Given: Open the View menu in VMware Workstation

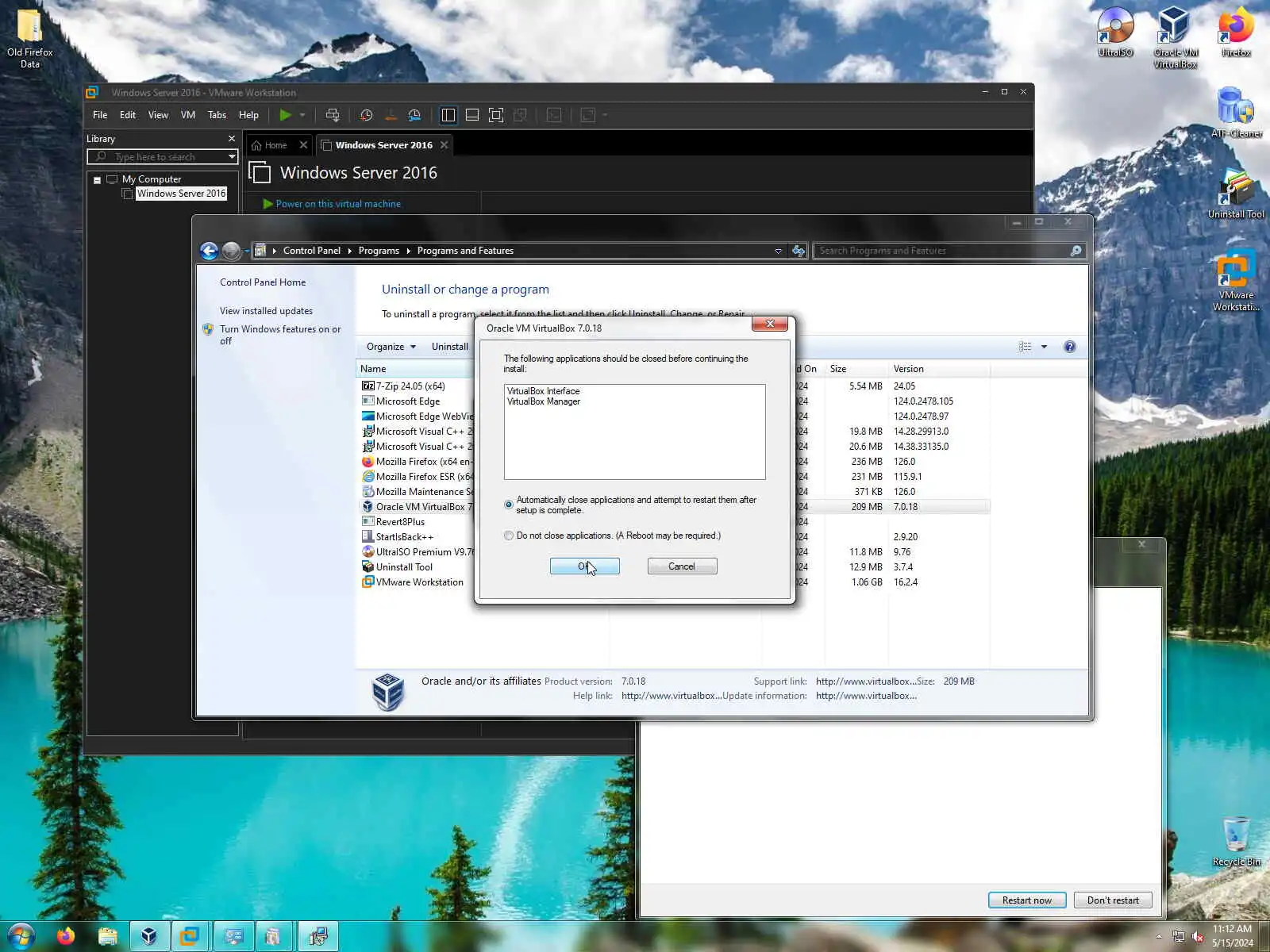Looking at the screenshot, I should pos(158,115).
